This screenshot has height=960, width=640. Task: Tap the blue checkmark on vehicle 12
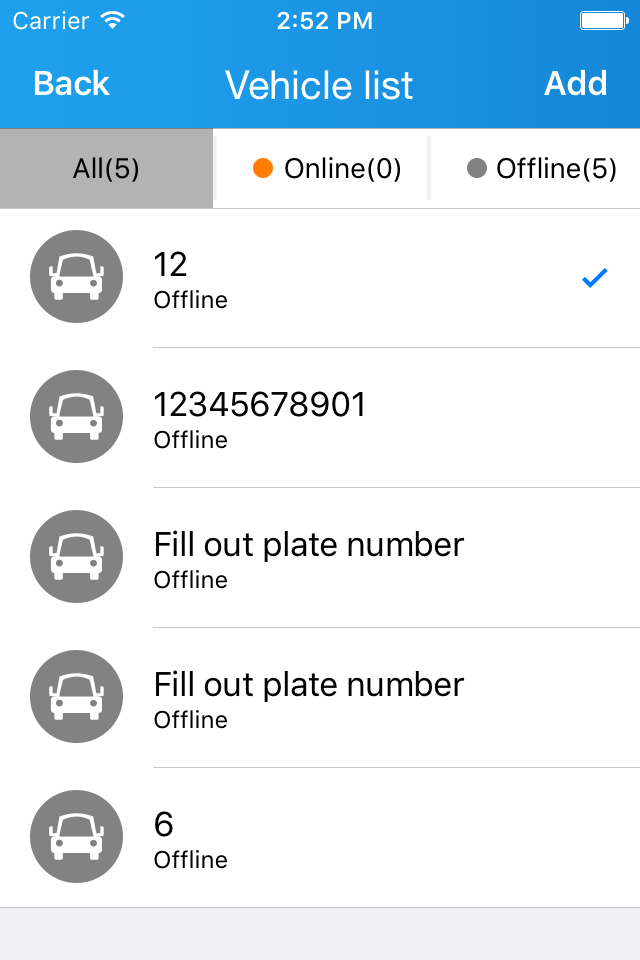(x=595, y=278)
